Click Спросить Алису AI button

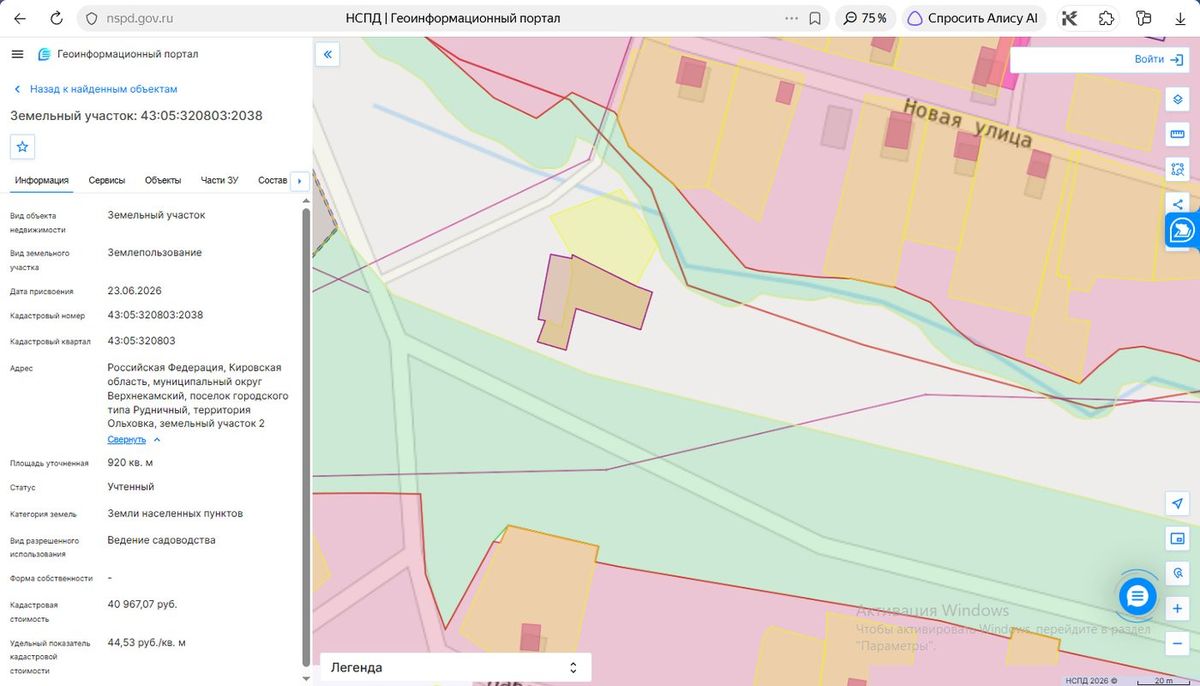click(974, 18)
